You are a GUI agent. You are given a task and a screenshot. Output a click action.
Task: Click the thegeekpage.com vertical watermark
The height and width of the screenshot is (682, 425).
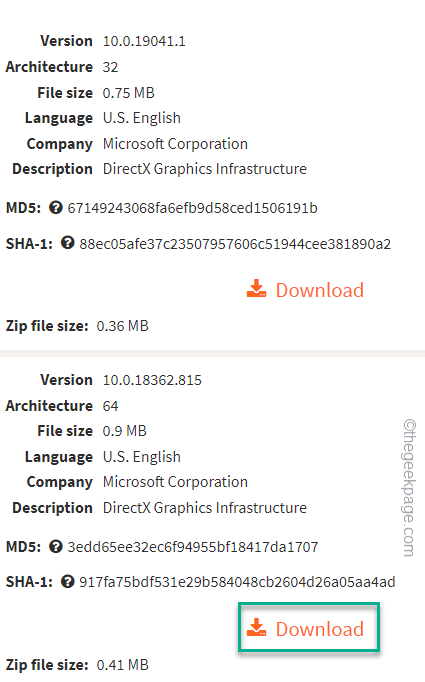(409, 488)
